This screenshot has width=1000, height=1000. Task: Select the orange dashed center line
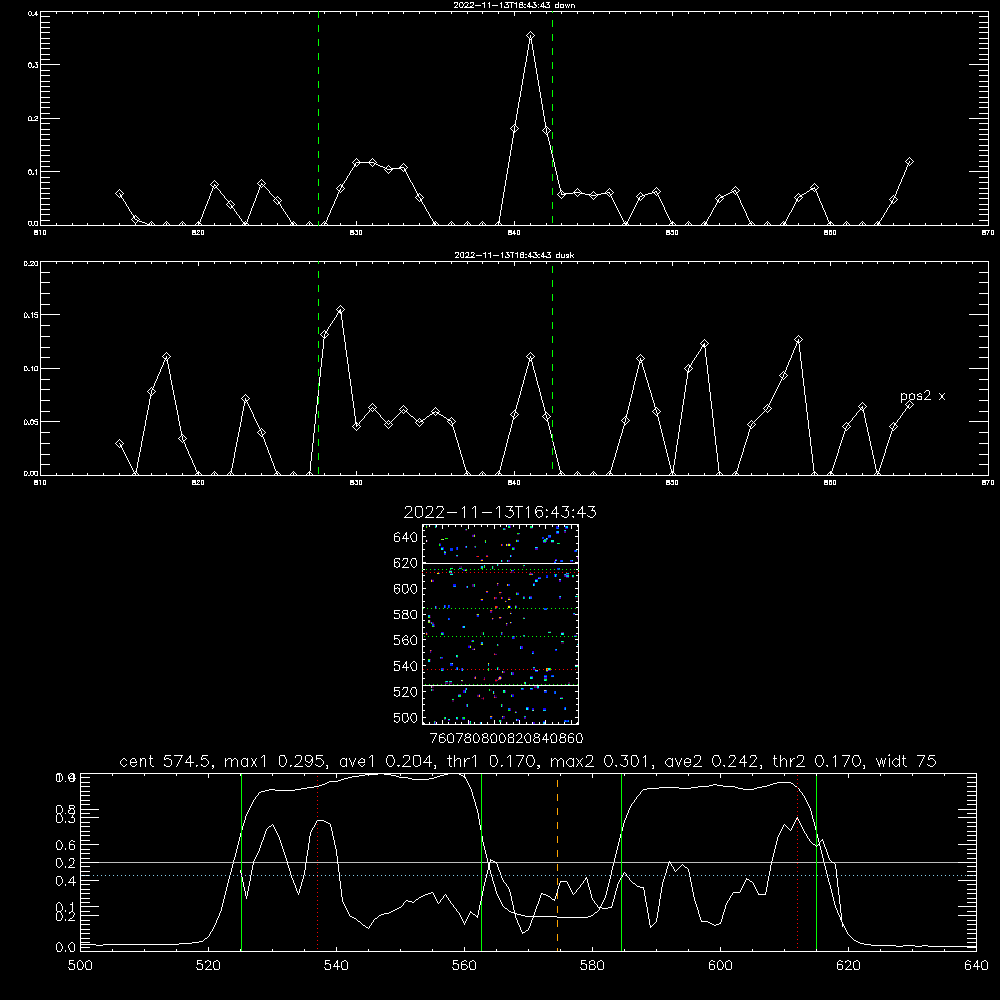coord(557,862)
